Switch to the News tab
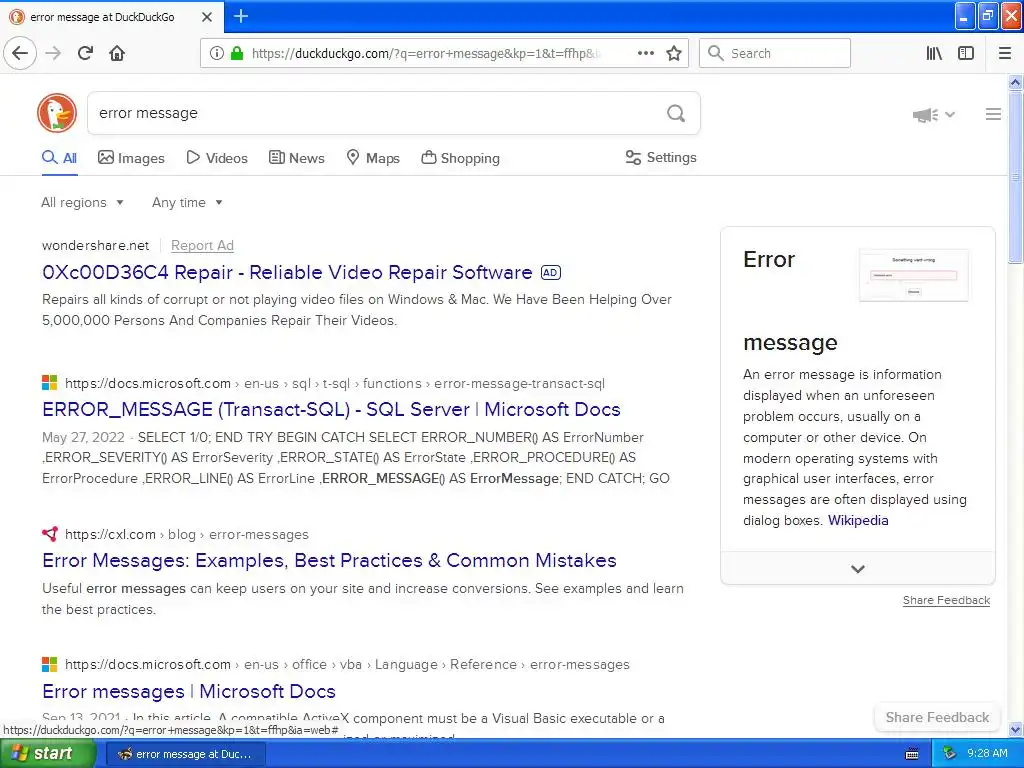The height and width of the screenshot is (768, 1024). click(x=296, y=158)
